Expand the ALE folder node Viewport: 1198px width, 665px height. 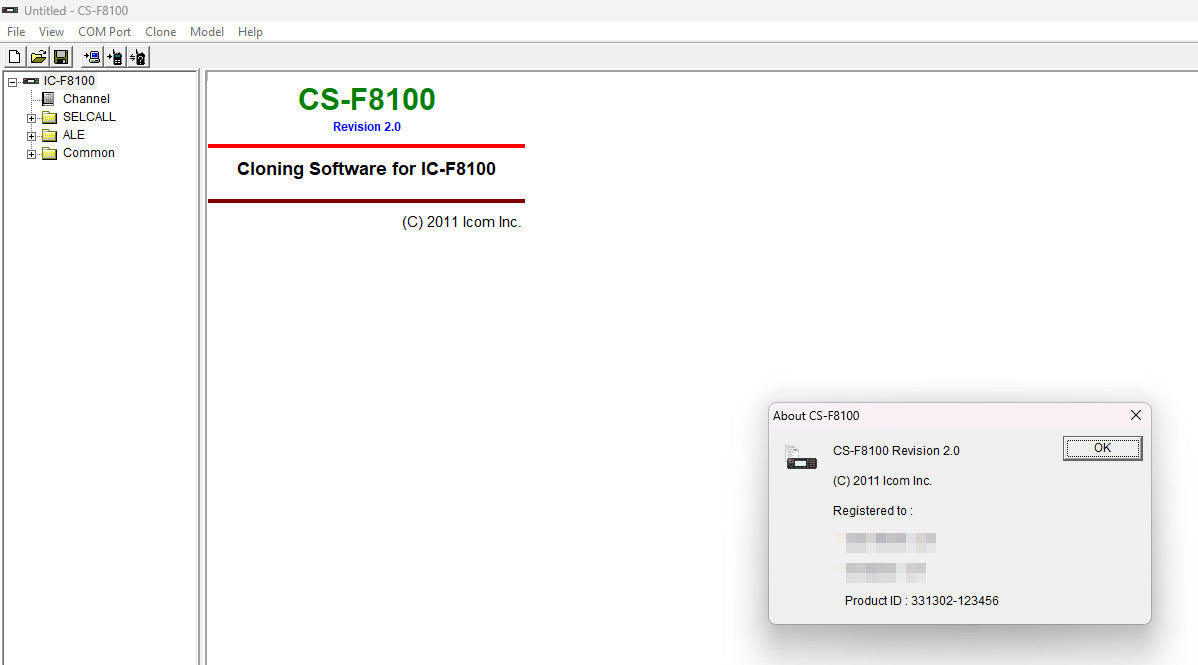point(31,136)
